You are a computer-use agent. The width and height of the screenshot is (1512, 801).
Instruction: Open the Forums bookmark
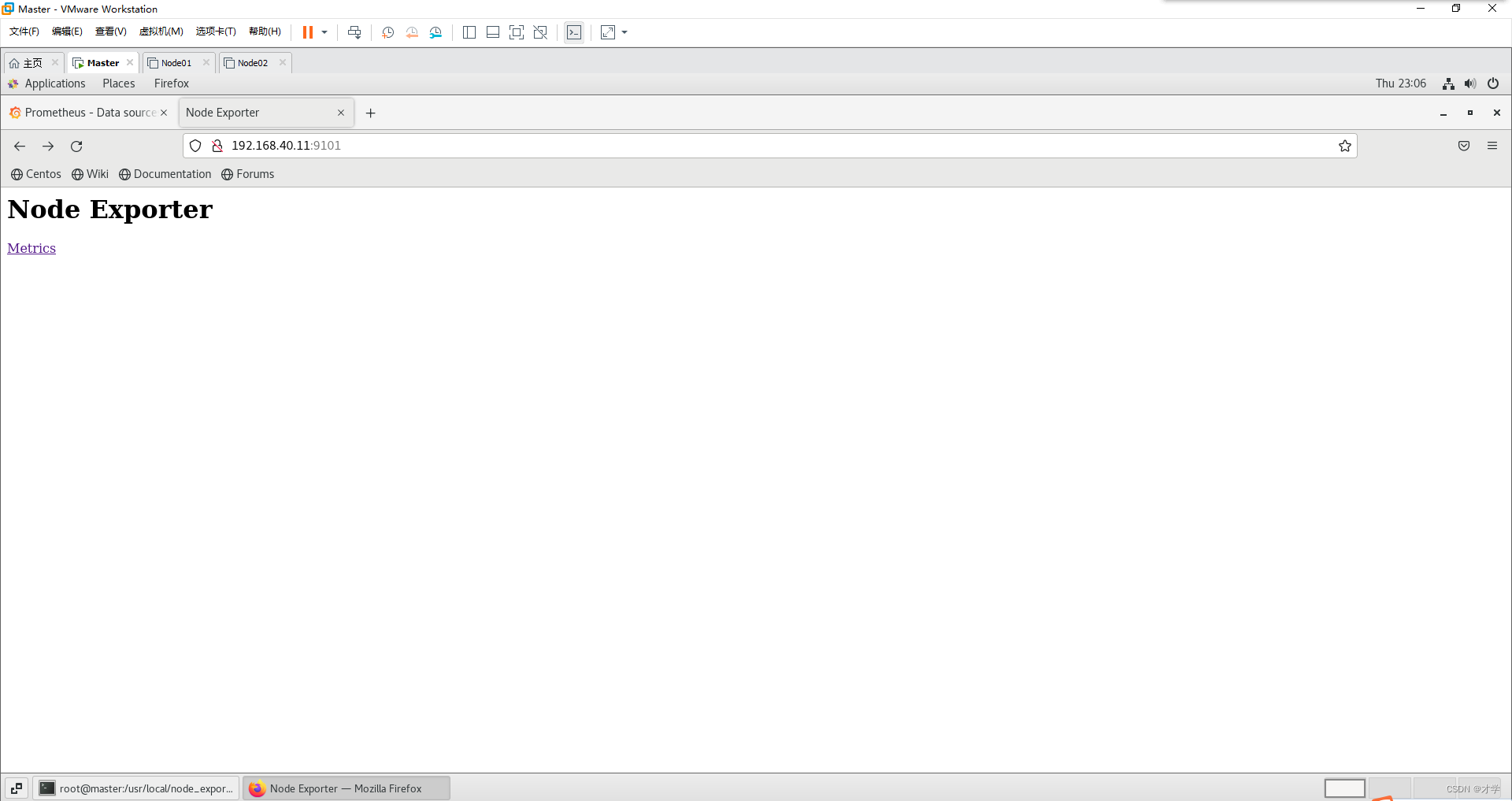[x=248, y=174]
